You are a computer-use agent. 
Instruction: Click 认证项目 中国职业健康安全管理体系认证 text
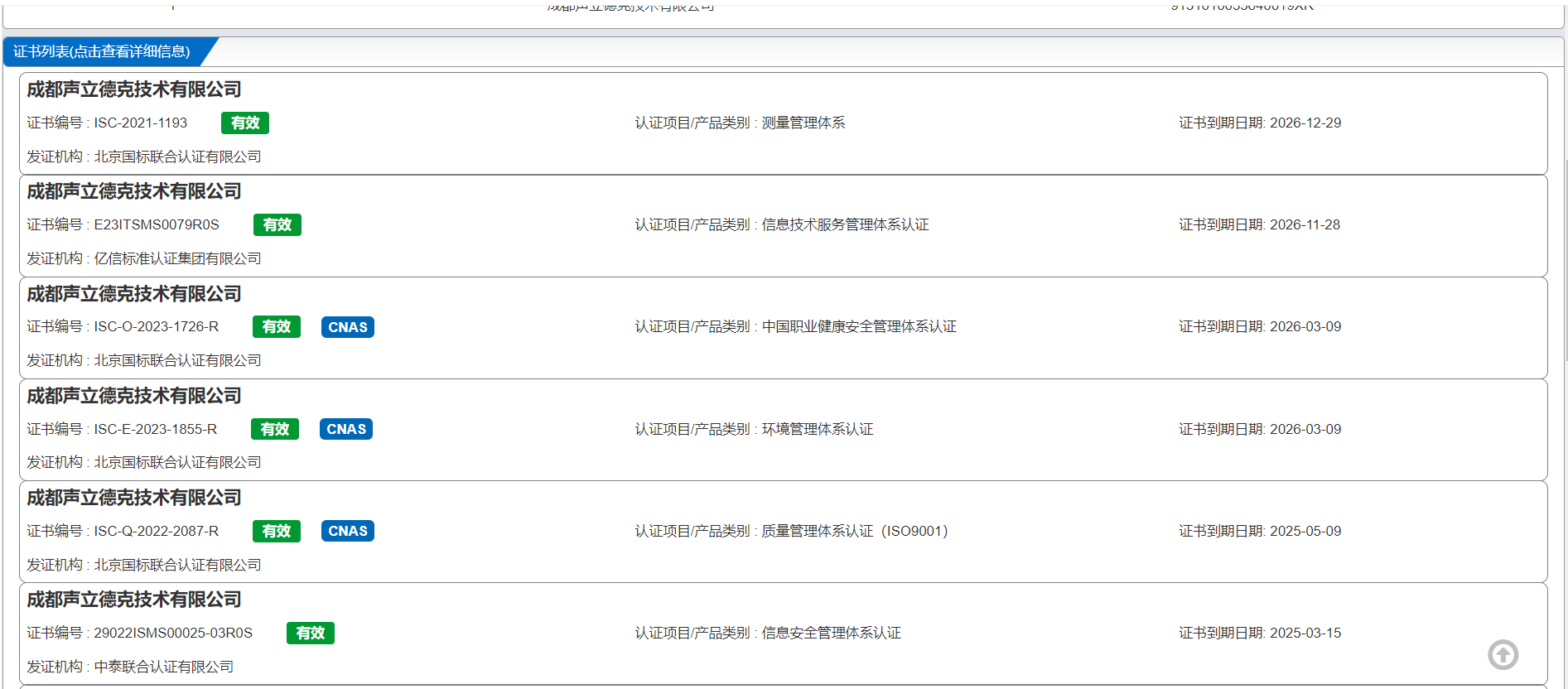859,326
